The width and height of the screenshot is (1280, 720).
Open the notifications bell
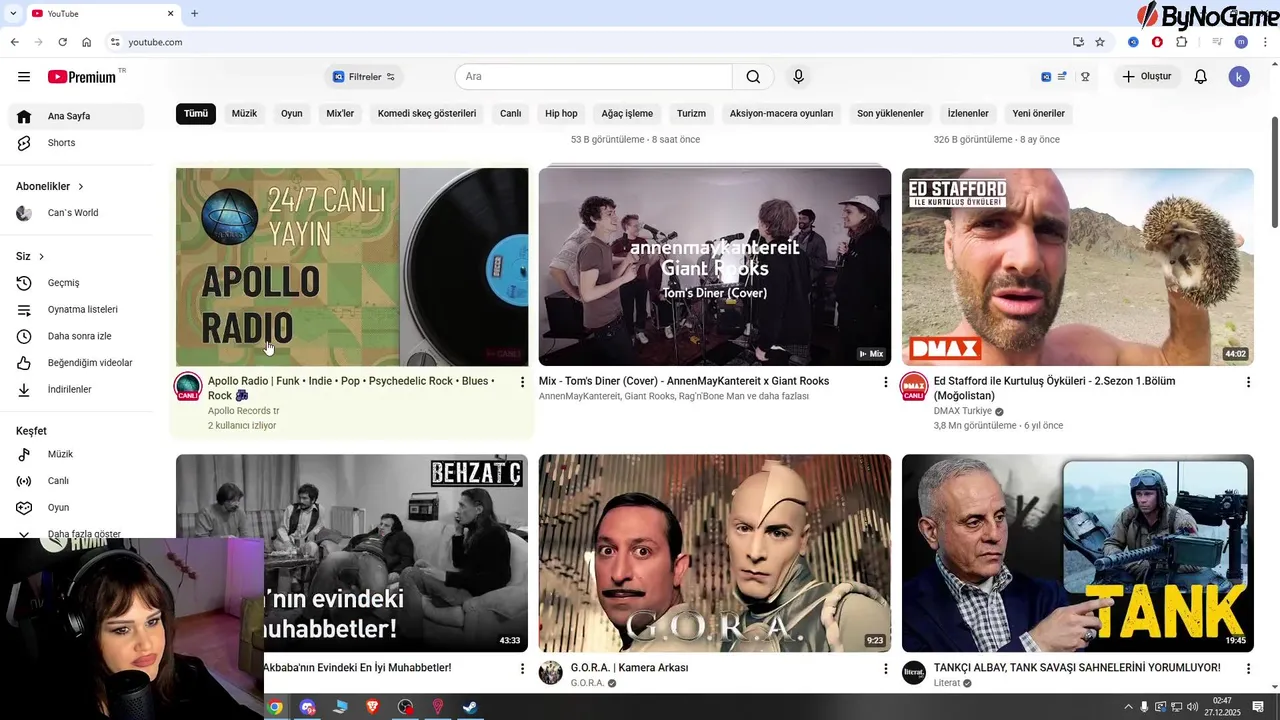(x=1201, y=77)
